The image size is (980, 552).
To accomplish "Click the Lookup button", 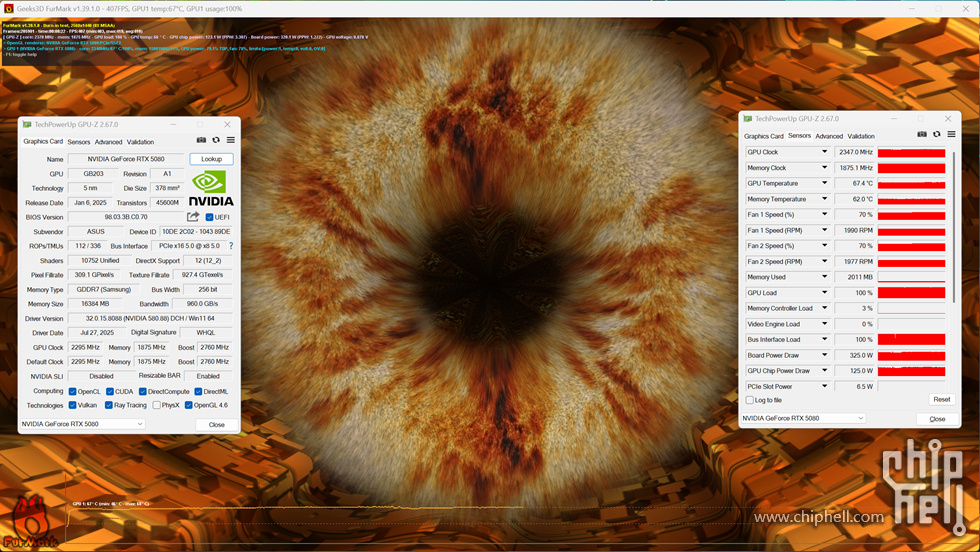I will pos(211,159).
